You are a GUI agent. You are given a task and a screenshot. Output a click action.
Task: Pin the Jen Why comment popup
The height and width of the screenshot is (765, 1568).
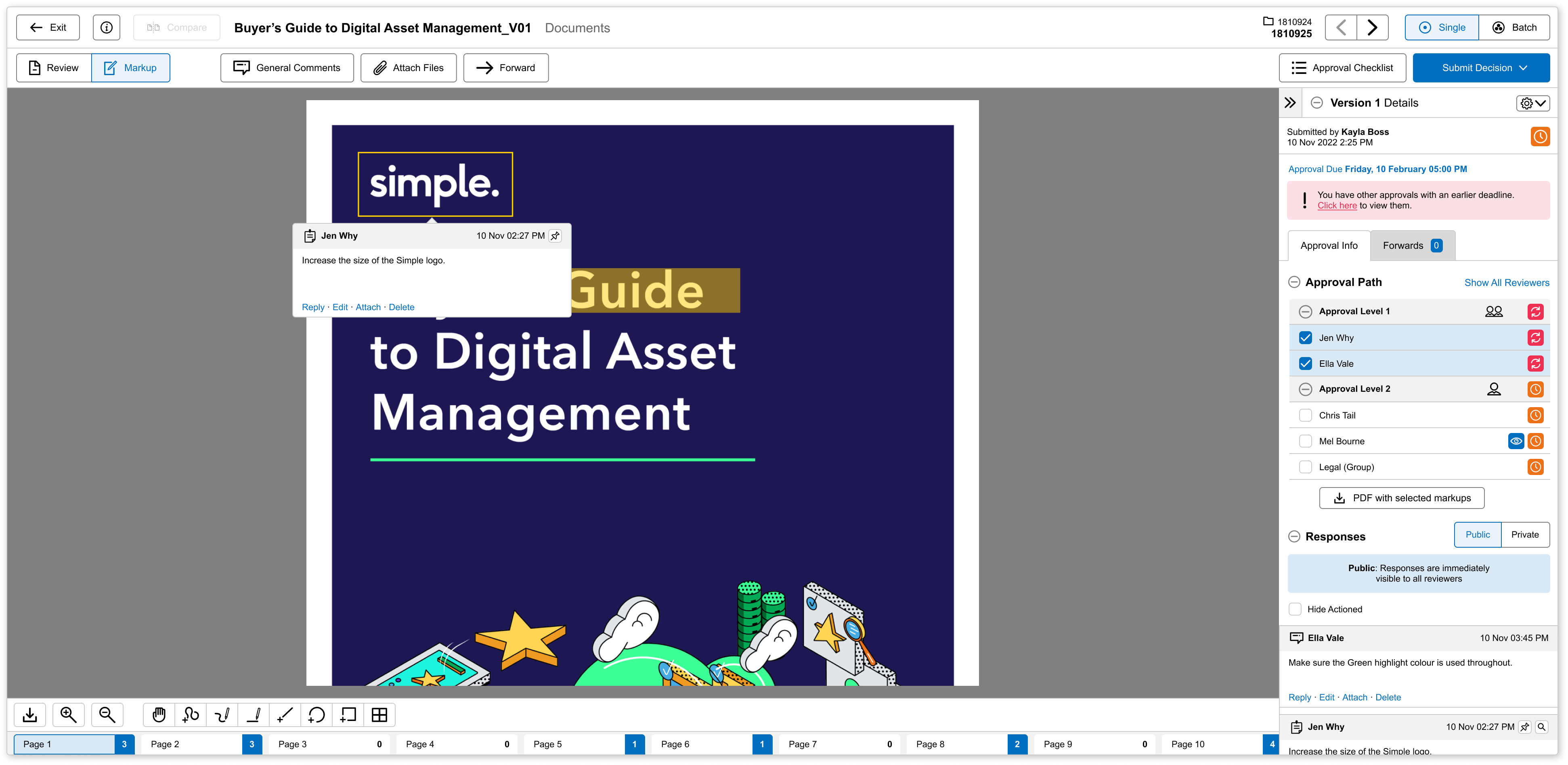coord(555,236)
